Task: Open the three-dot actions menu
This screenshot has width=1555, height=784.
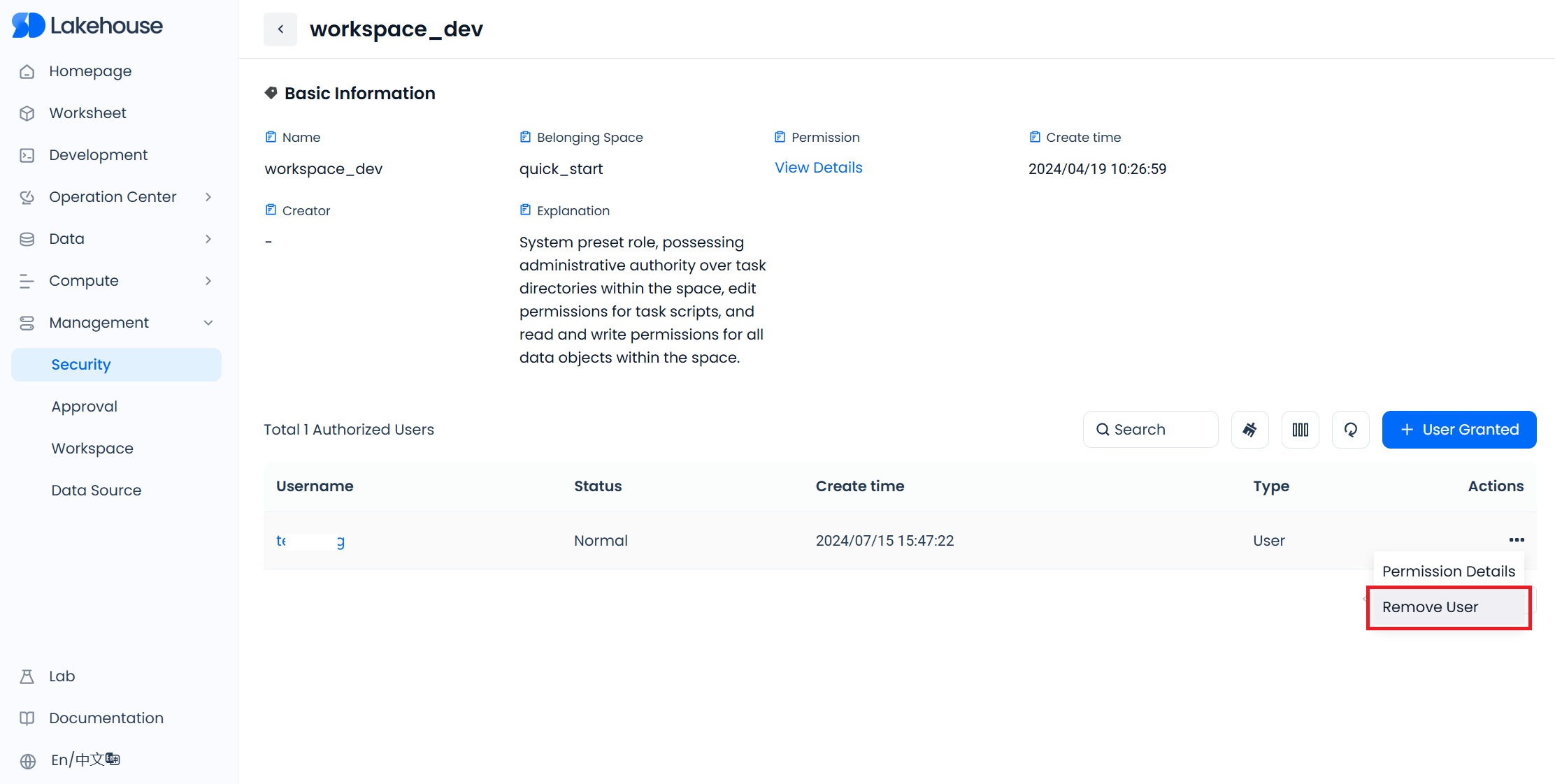Action: tap(1516, 540)
